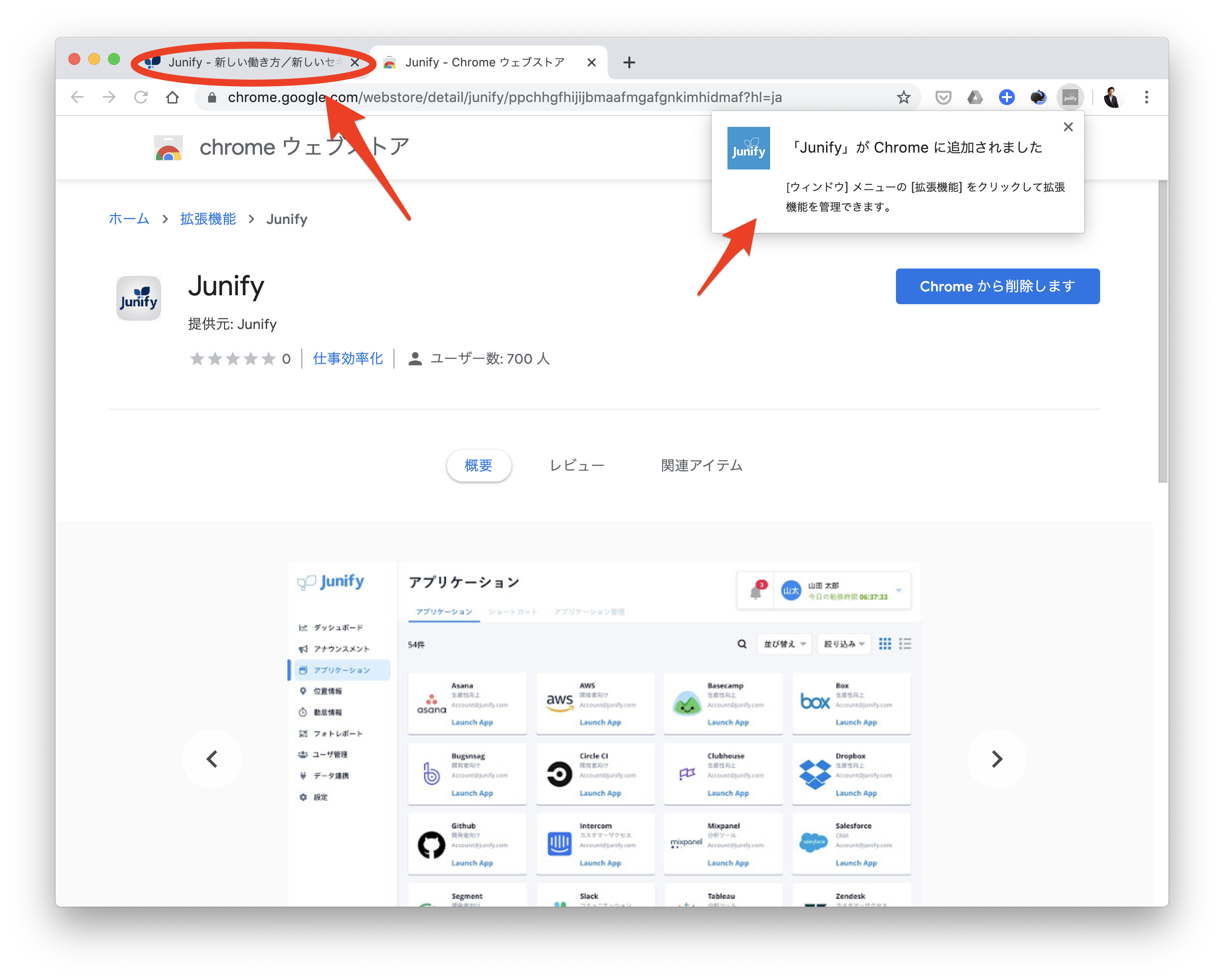Click the Google Drive extension icon

click(975, 98)
